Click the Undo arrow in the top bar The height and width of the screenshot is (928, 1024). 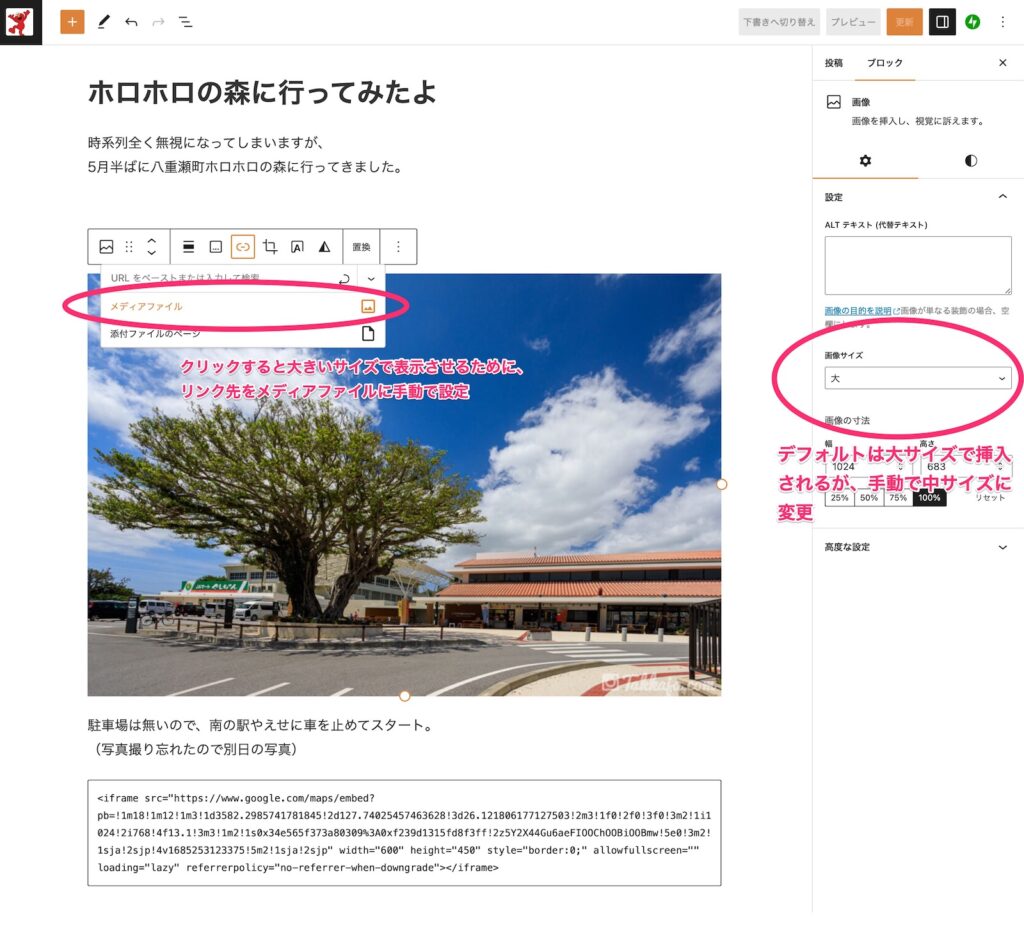[131, 21]
